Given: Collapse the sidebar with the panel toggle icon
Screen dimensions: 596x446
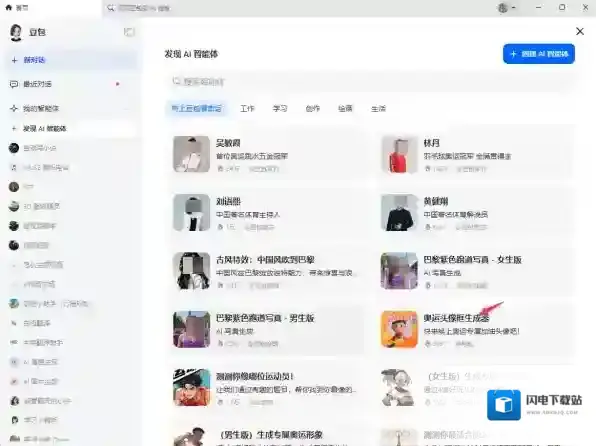Looking at the screenshot, I should pos(129,32).
